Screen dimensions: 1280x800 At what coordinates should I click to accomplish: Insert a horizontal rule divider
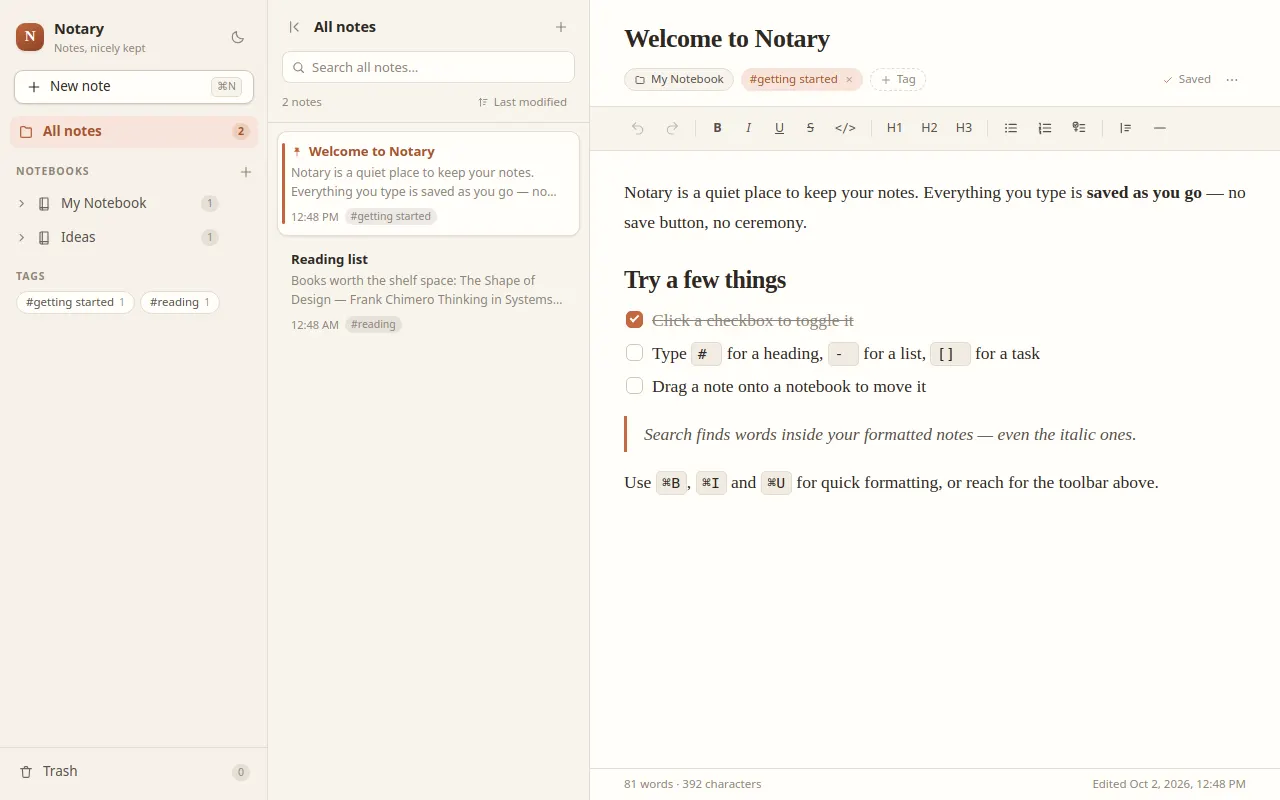point(1159,128)
